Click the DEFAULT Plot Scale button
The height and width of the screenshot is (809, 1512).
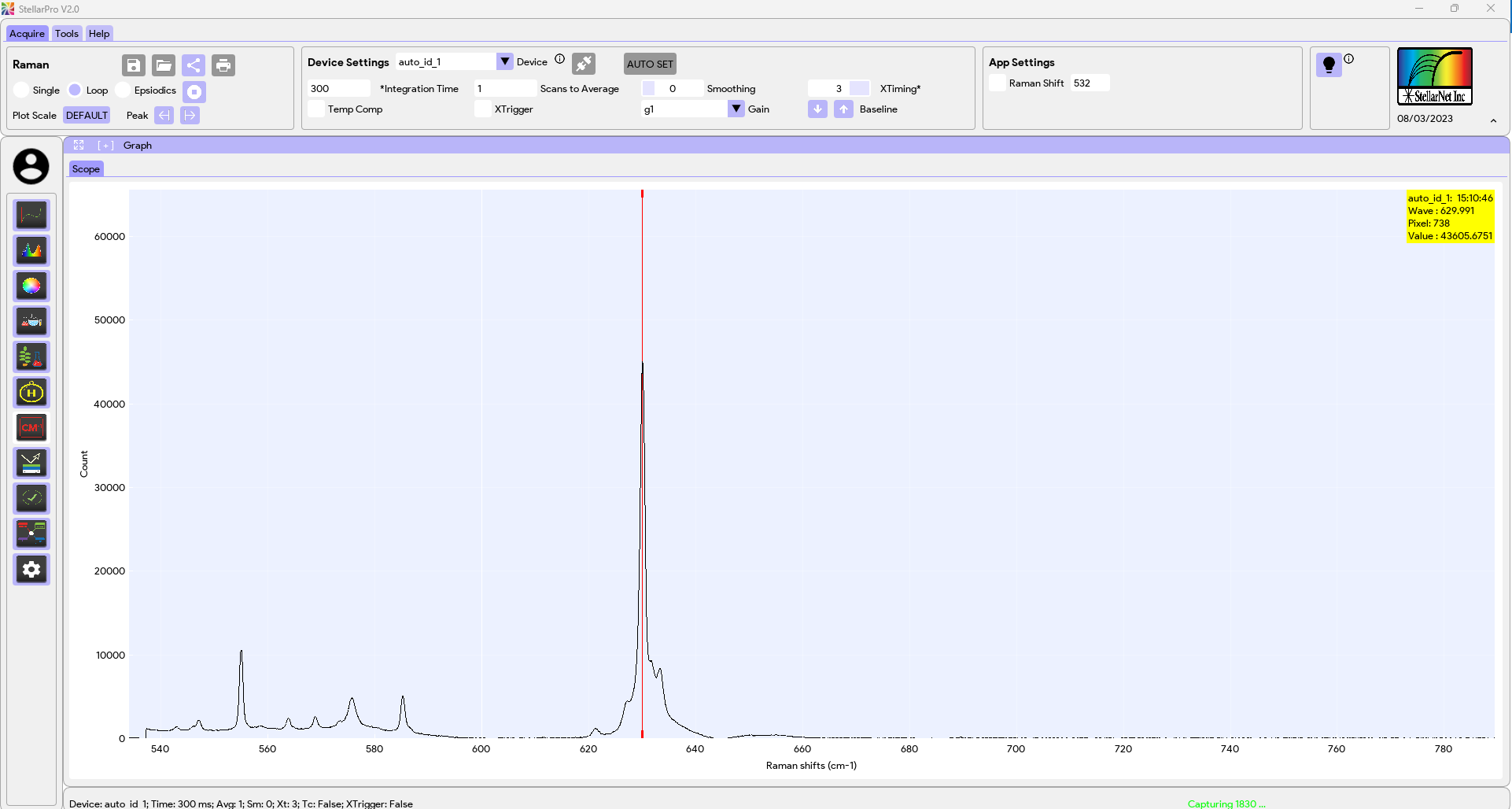click(x=86, y=115)
